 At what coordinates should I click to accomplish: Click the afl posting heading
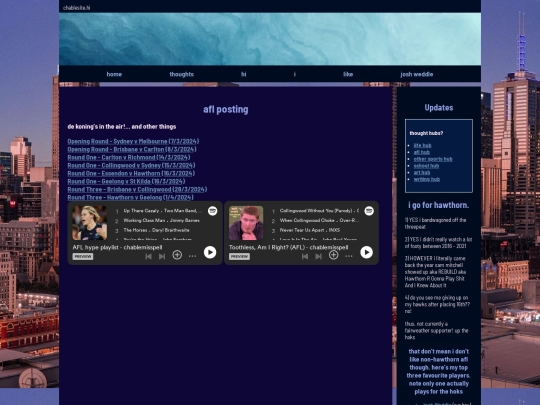[x=226, y=109]
